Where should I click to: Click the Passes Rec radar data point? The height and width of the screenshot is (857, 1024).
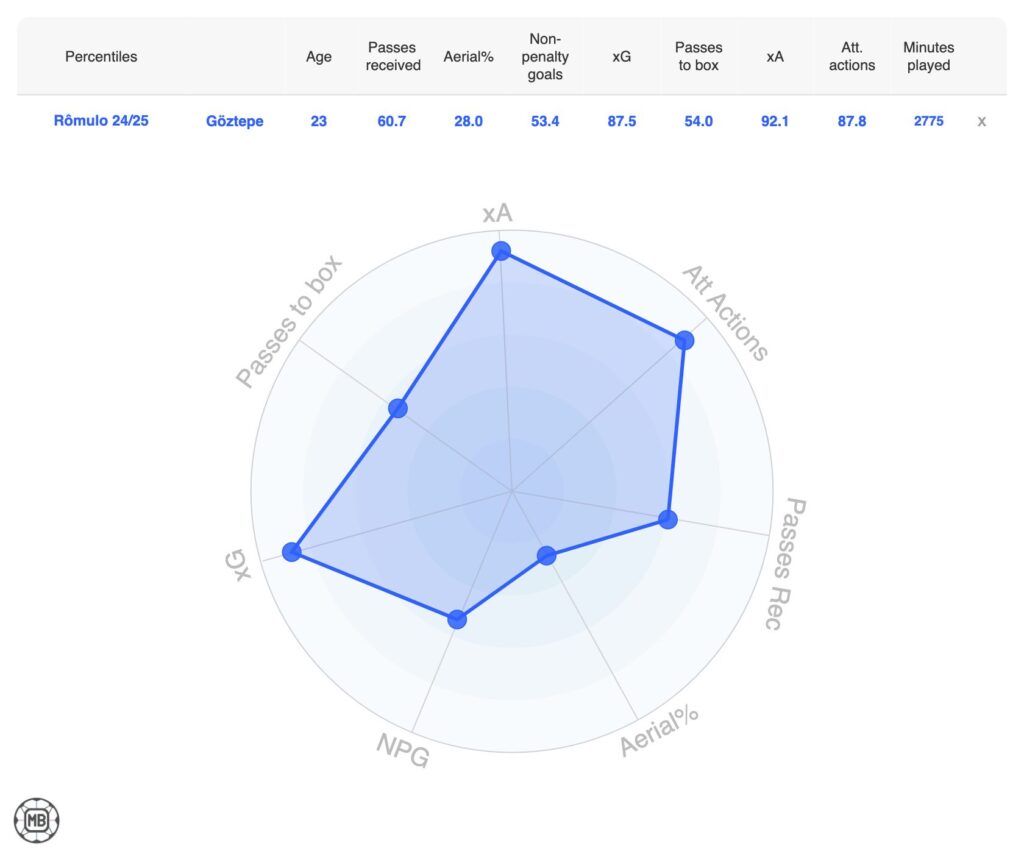[667, 520]
